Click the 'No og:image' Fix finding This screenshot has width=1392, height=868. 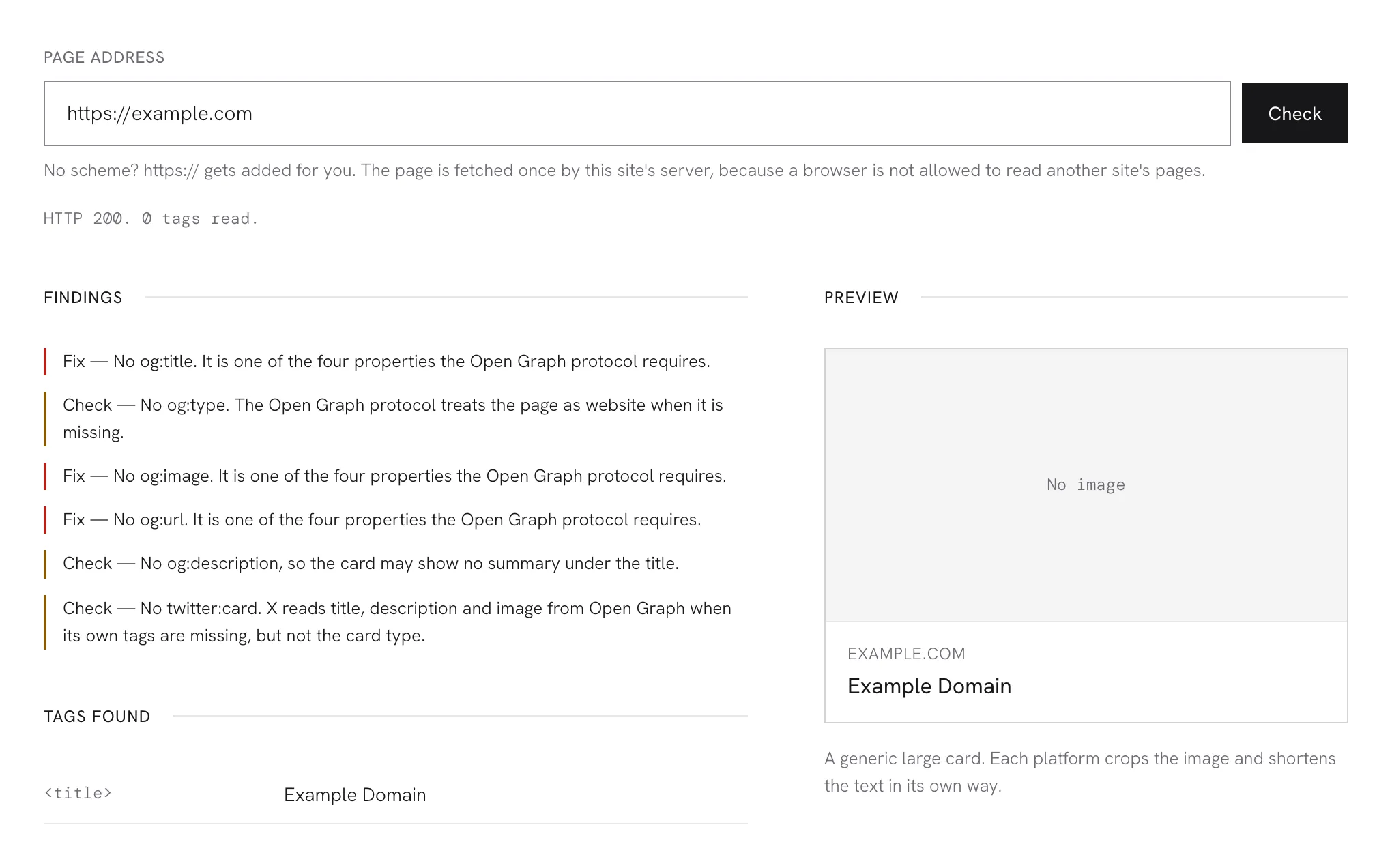[396, 476]
